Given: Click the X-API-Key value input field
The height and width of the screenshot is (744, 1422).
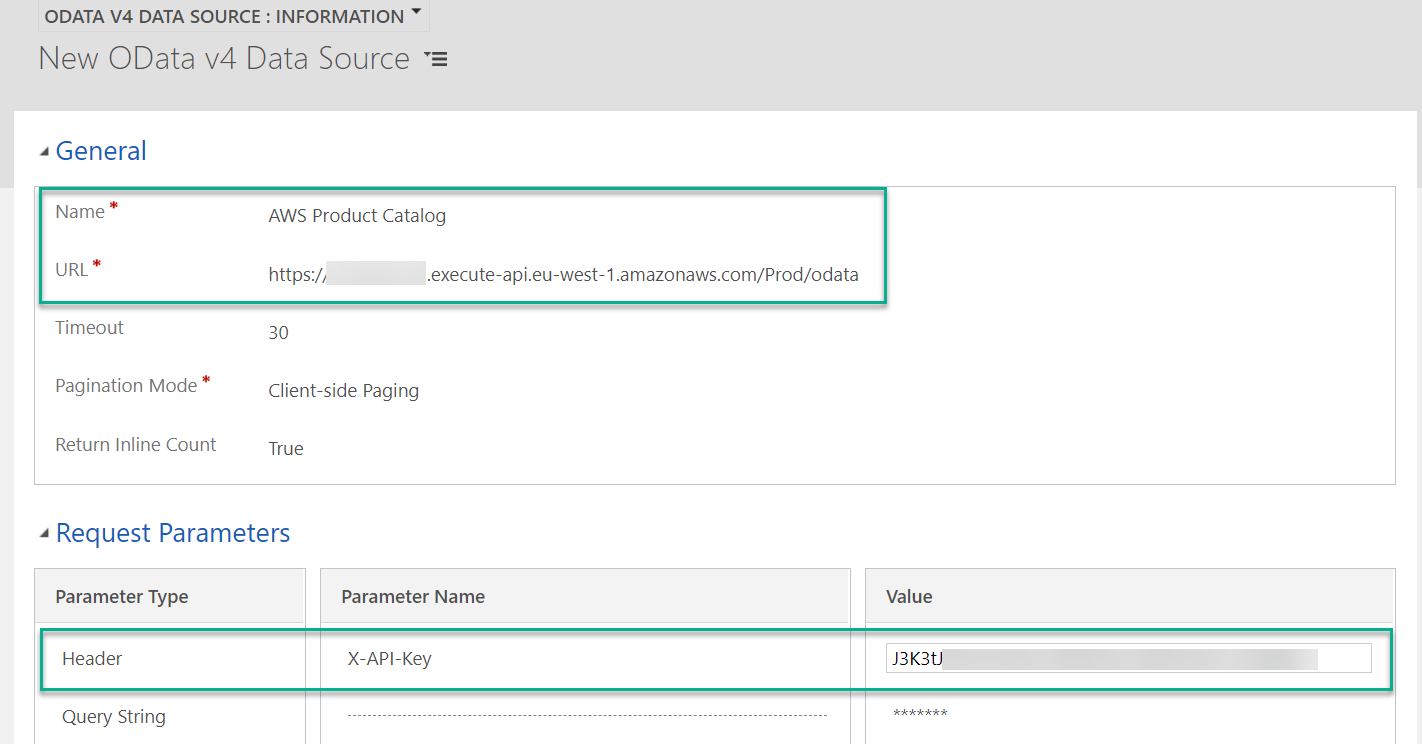Looking at the screenshot, I should [x=1128, y=657].
